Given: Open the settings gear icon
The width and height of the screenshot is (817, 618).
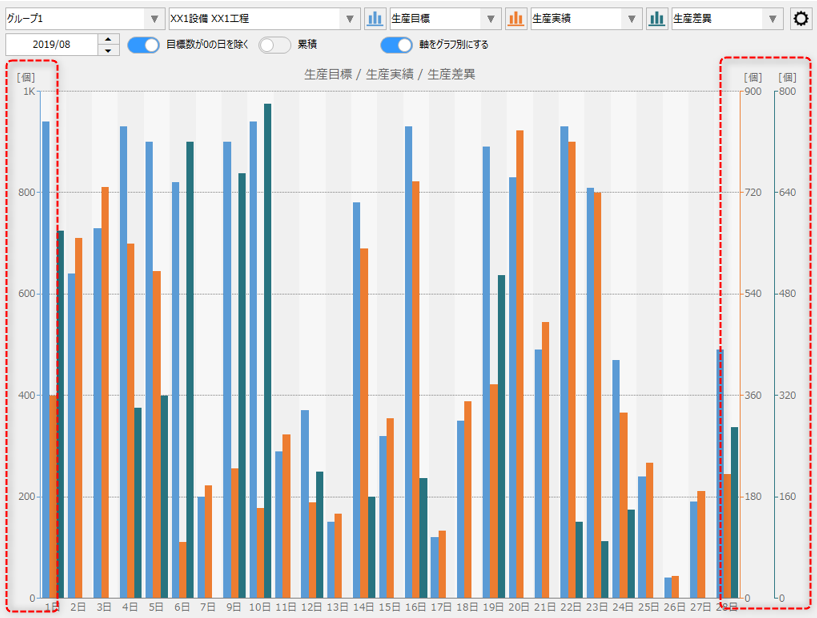Looking at the screenshot, I should pyautogui.click(x=799, y=17).
